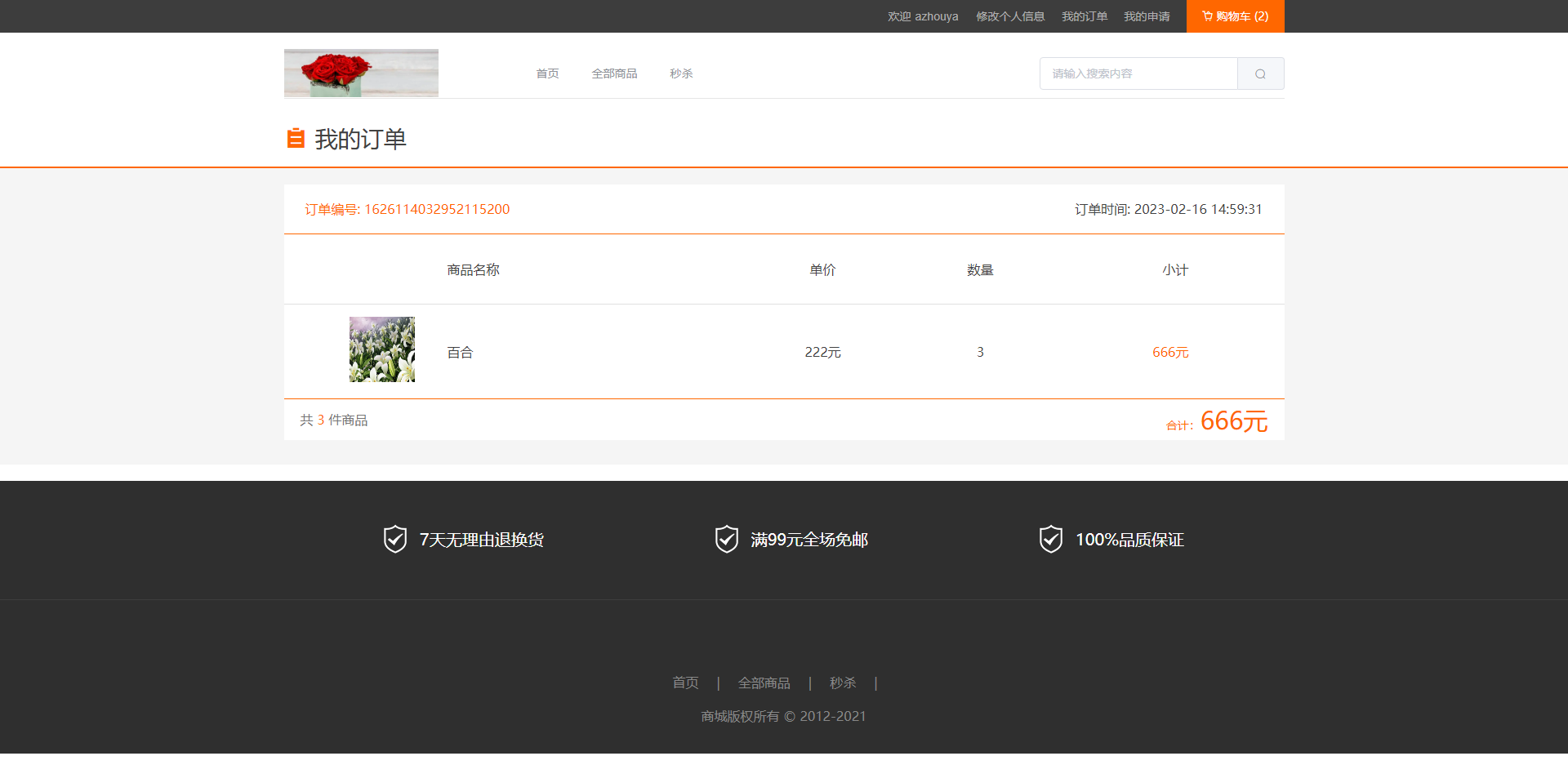The width and height of the screenshot is (1568, 765).
Task: Open the orange shopping cart 购物车
Action: 1235,16
